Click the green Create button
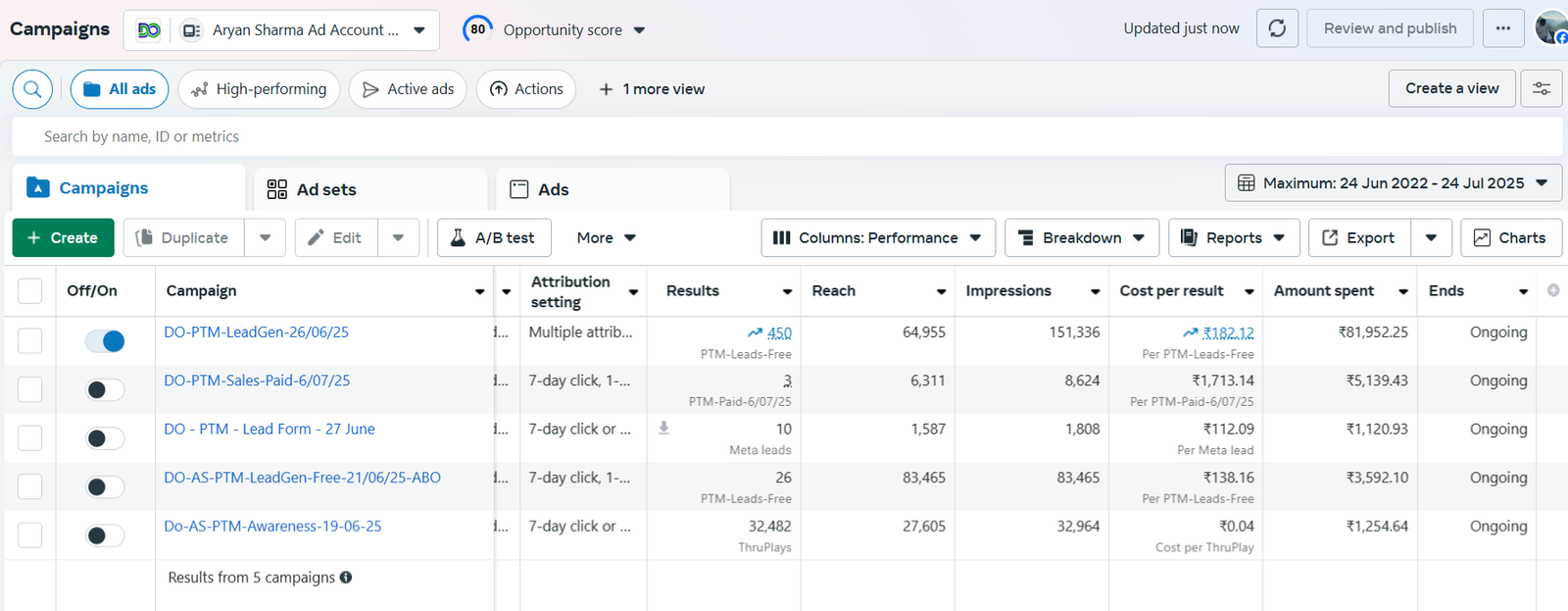 [x=63, y=238]
